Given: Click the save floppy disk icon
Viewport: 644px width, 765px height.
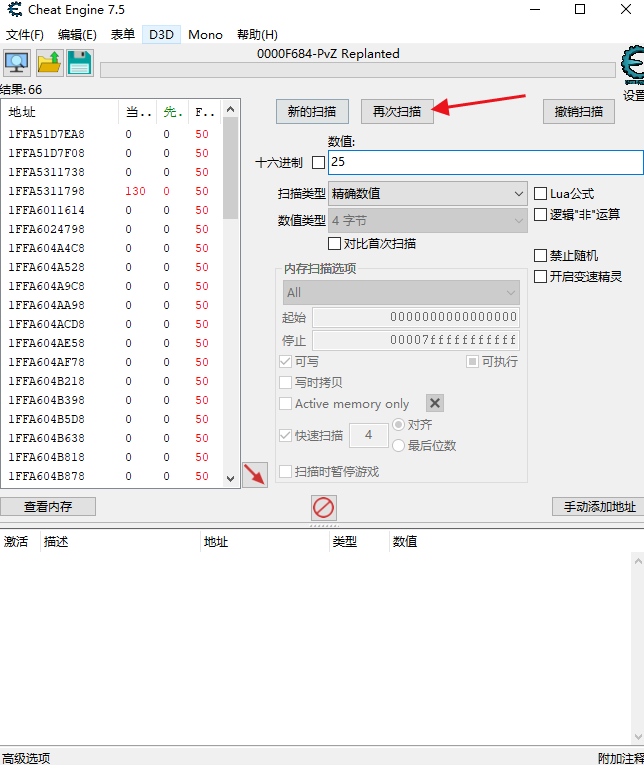Looking at the screenshot, I should tap(80, 64).
